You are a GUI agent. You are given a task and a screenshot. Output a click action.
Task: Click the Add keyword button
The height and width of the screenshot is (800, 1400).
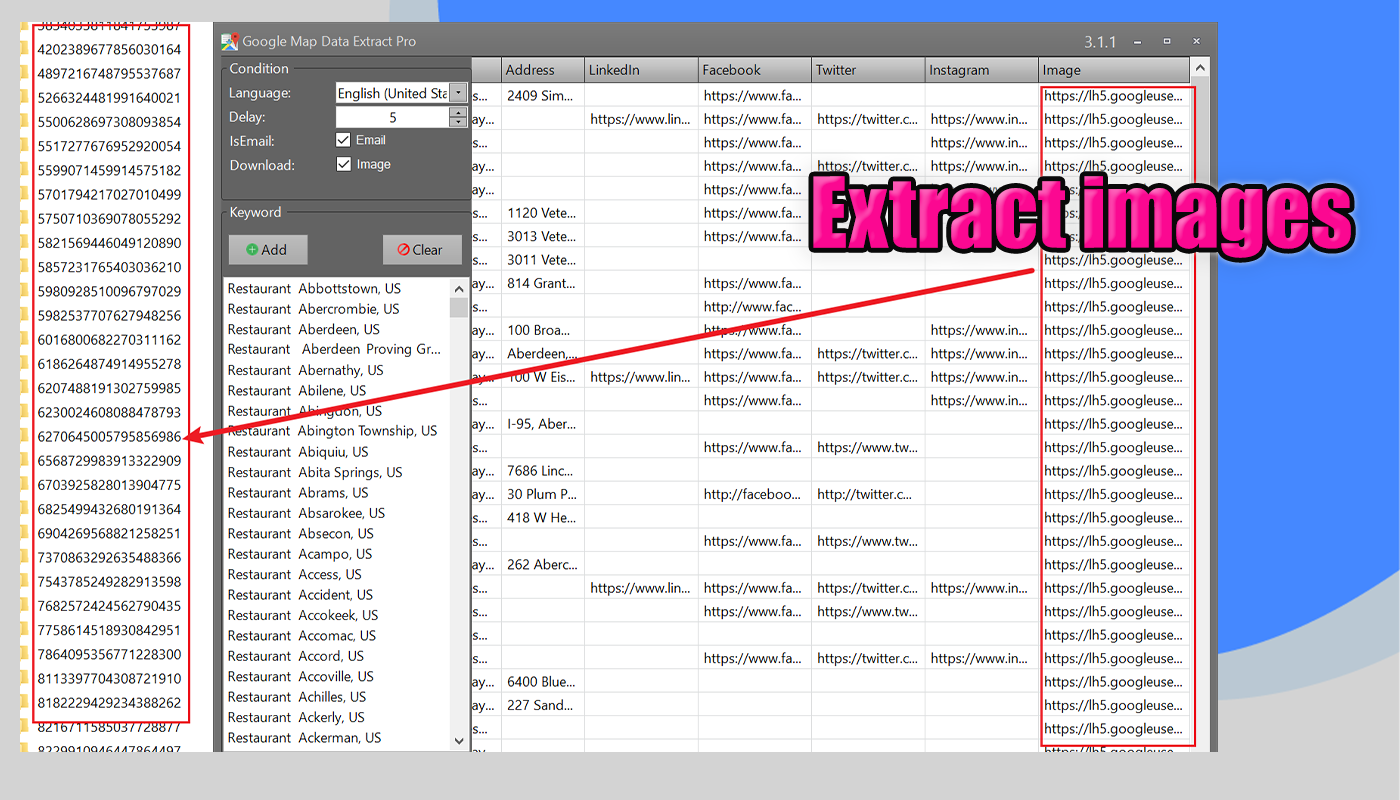tap(267, 250)
